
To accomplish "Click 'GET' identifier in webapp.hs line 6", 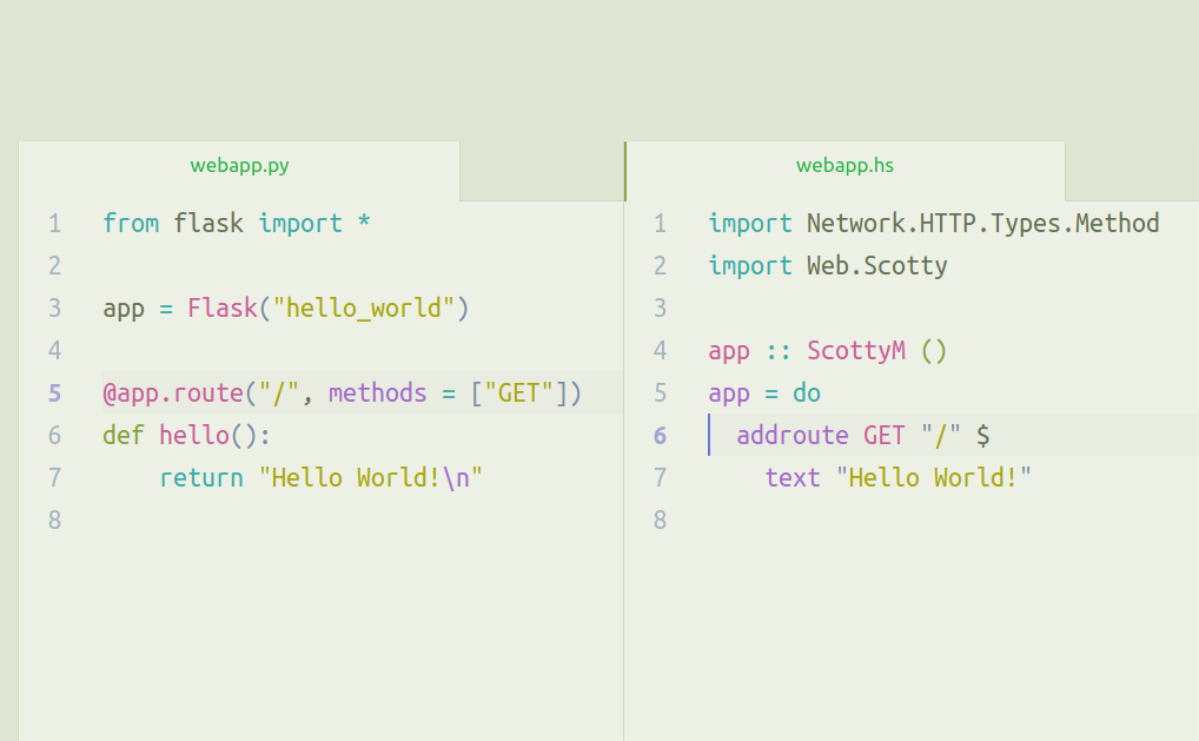I will [x=884, y=435].
